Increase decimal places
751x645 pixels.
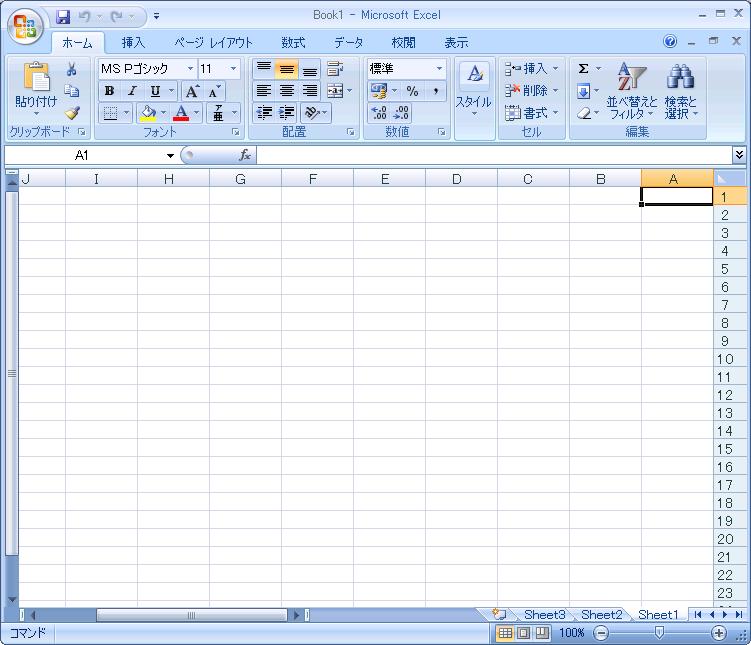[379, 113]
